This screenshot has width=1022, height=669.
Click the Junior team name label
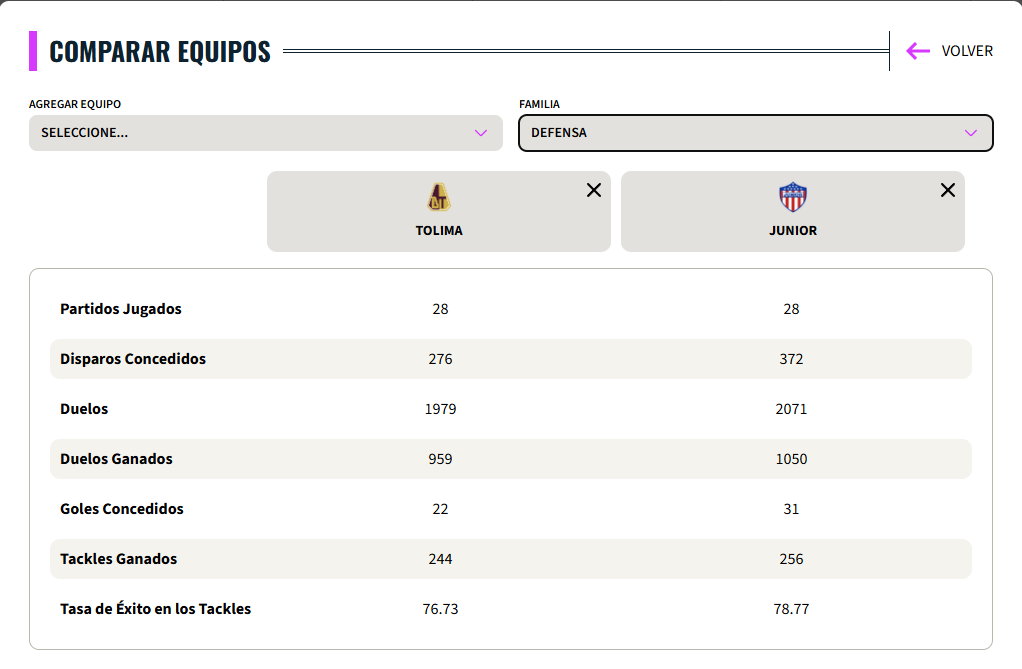click(792, 230)
